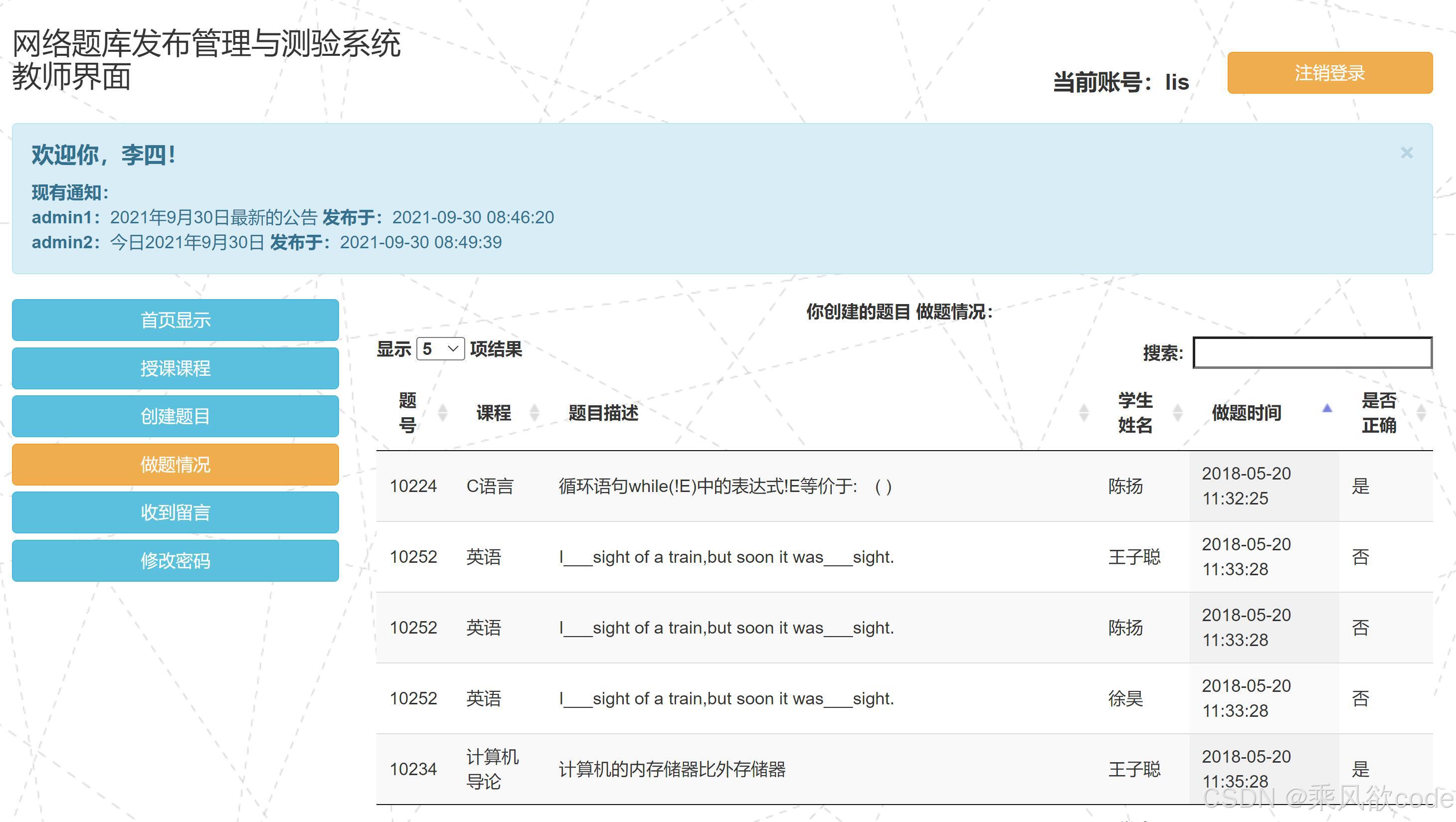The image size is (1456, 822).
Task: Sort table by 课程 column arrows
Action: (x=534, y=413)
